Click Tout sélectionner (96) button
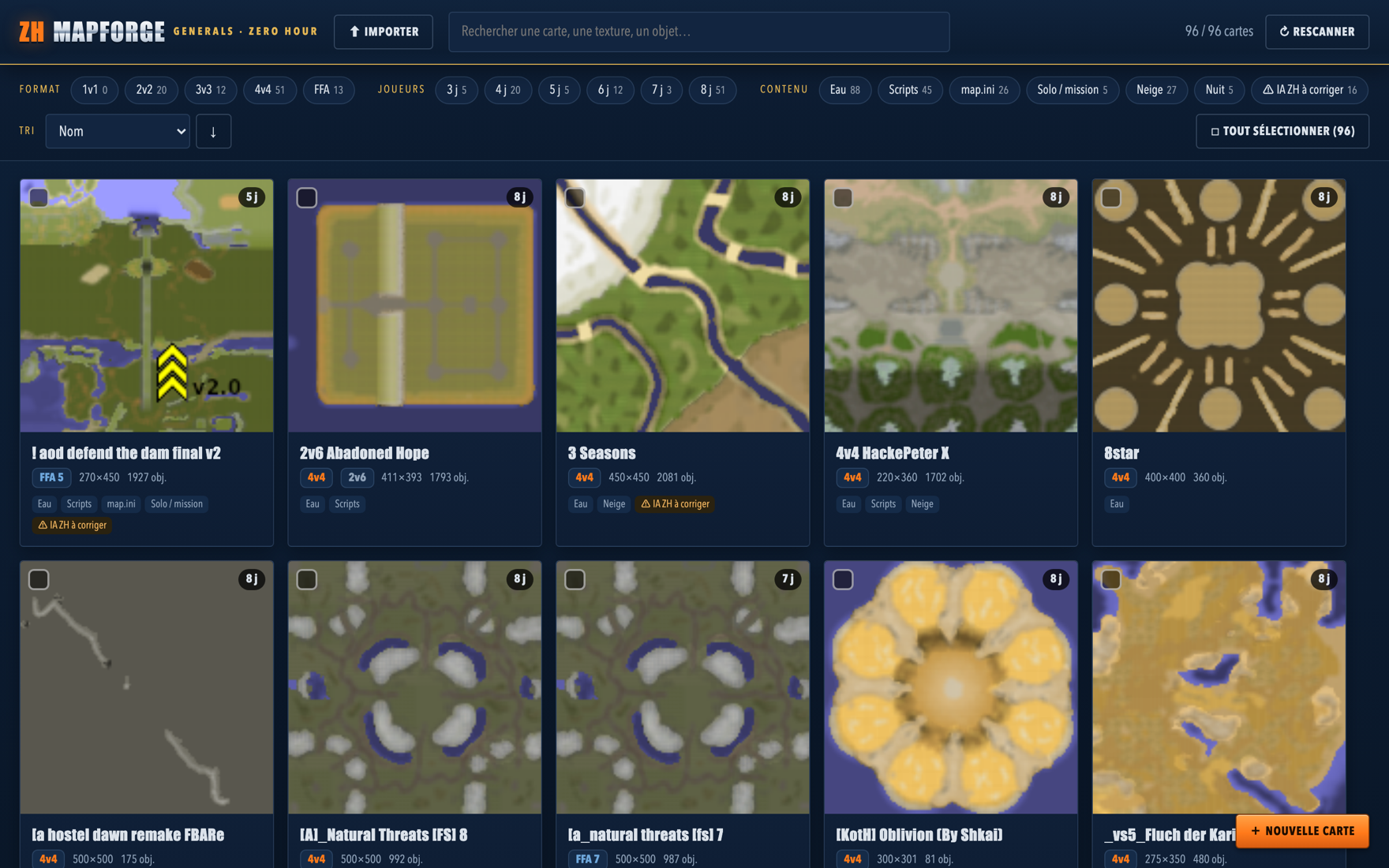Image resolution: width=1389 pixels, height=868 pixels. click(x=1282, y=131)
